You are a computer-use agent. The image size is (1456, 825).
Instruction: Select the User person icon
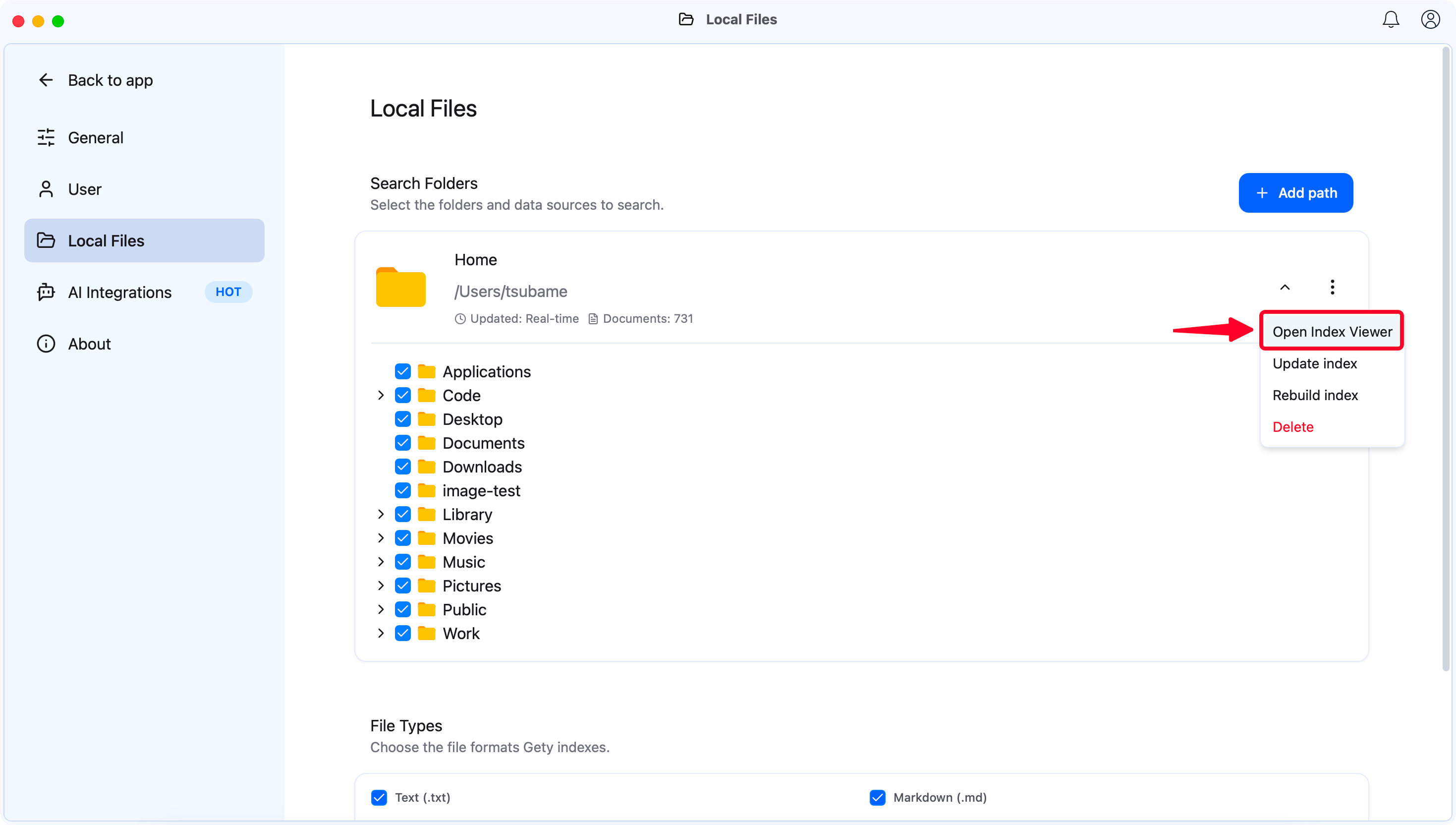(46, 189)
